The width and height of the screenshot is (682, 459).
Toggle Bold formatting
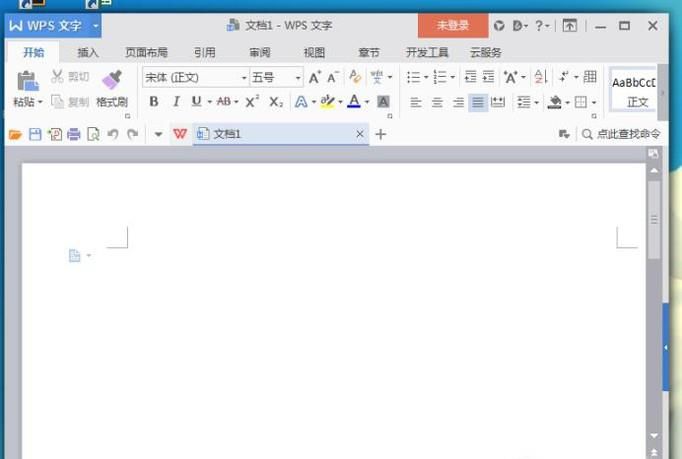pyautogui.click(x=154, y=101)
